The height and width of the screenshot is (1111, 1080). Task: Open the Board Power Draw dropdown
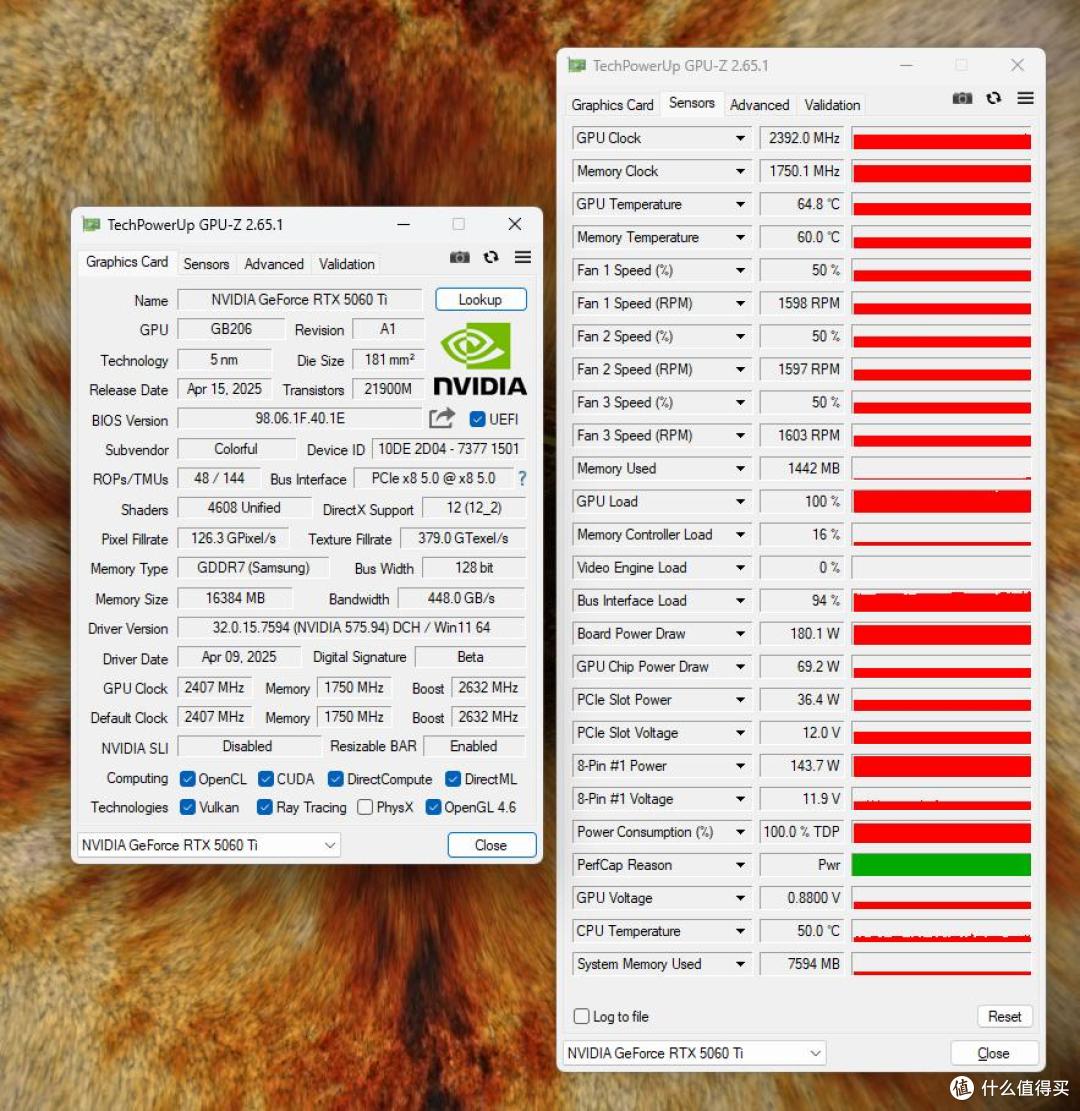740,633
